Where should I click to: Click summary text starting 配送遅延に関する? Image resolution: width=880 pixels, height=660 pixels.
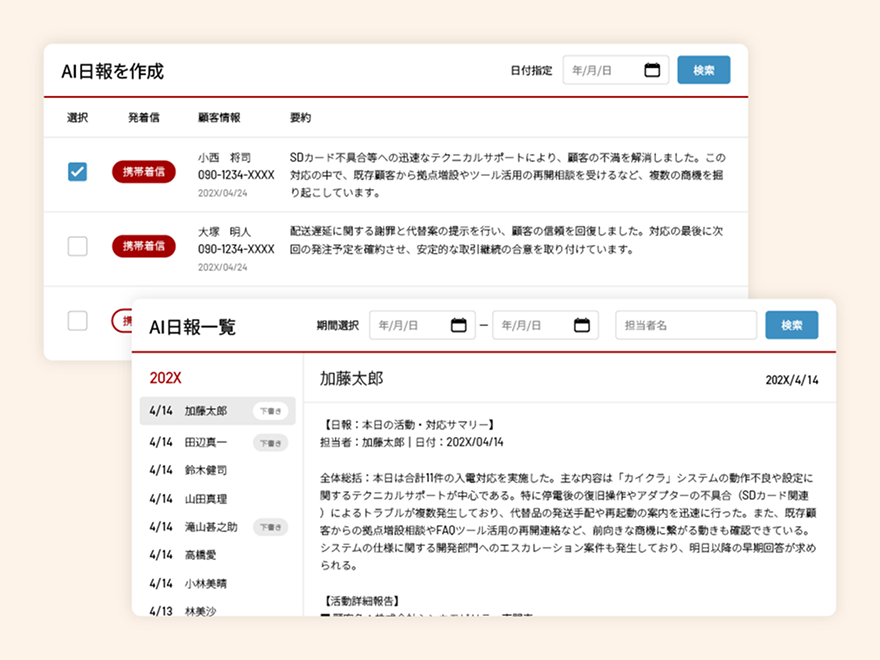[507, 240]
